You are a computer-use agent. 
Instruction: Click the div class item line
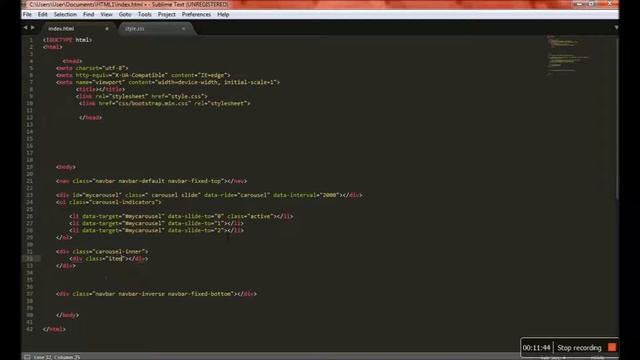coord(109,259)
